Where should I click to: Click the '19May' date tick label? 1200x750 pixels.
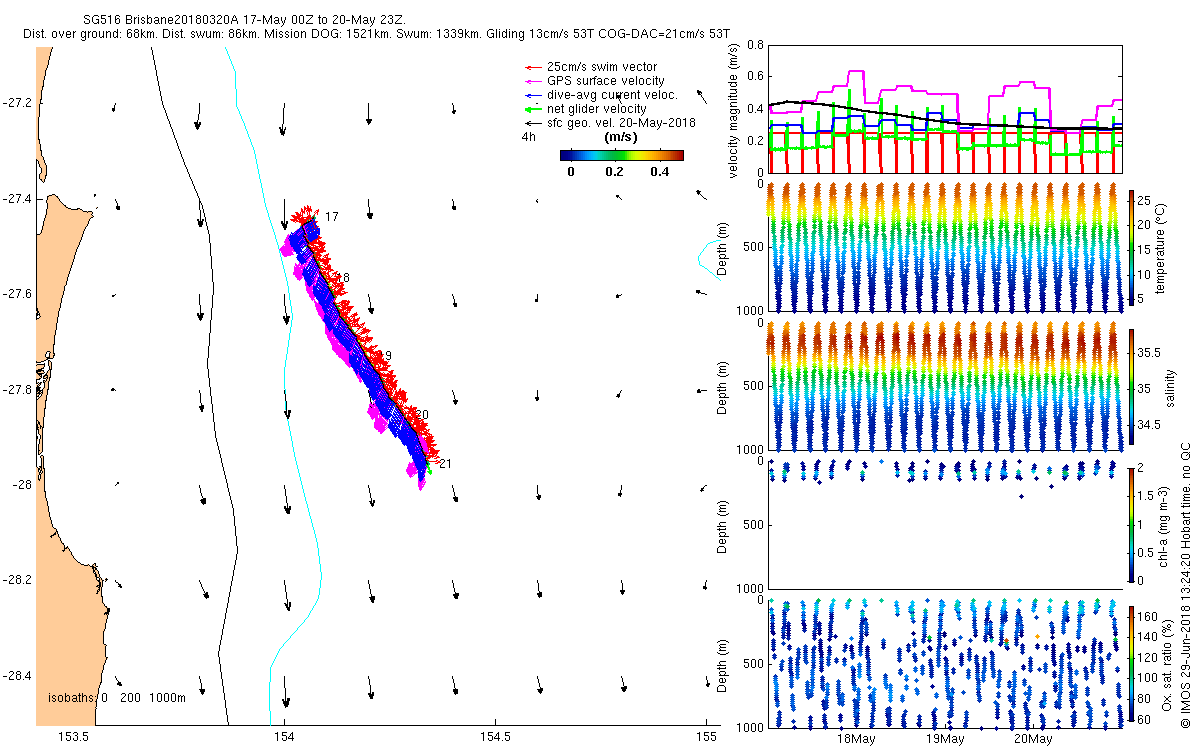pos(944,740)
